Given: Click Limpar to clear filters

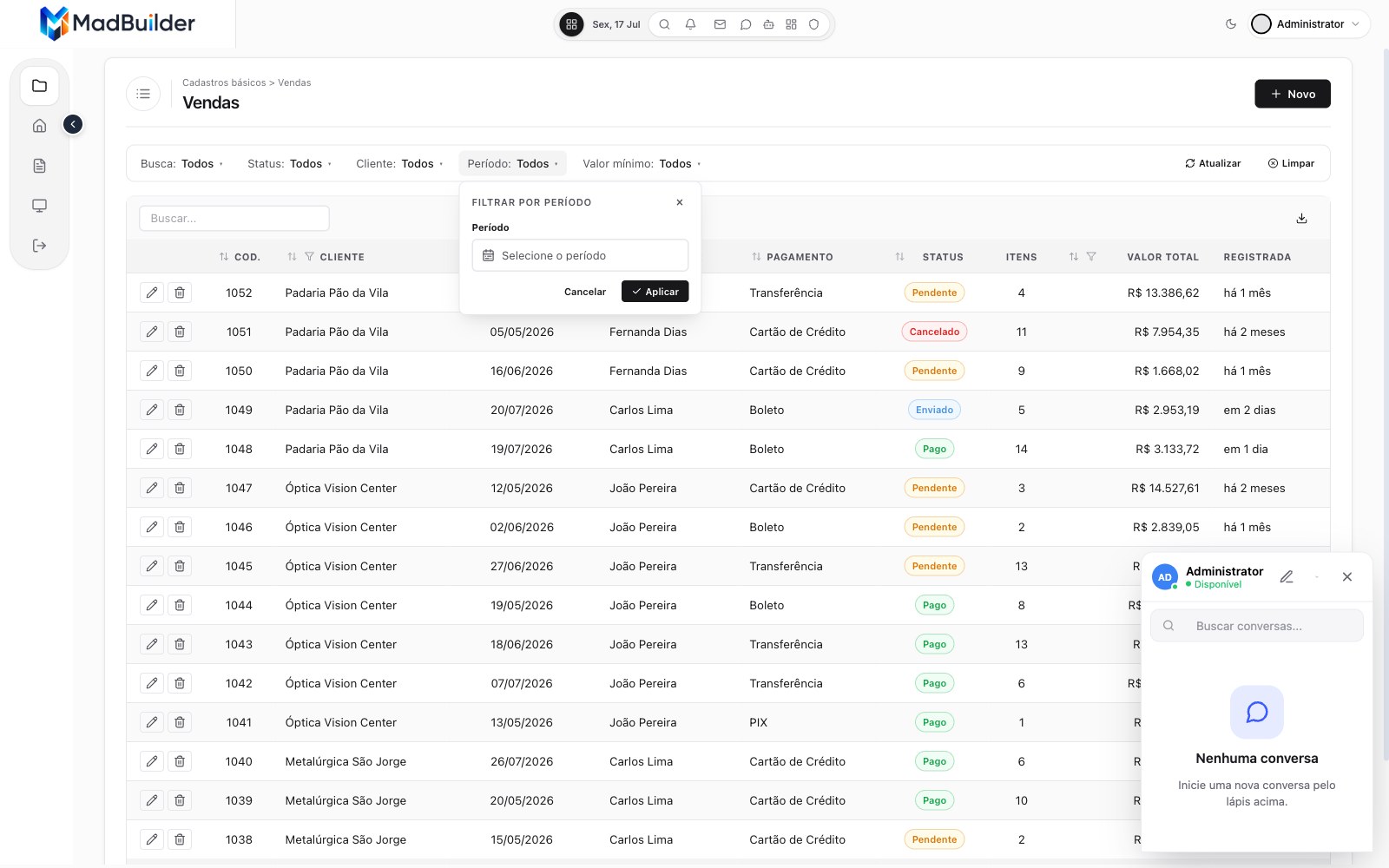Looking at the screenshot, I should click(1291, 163).
